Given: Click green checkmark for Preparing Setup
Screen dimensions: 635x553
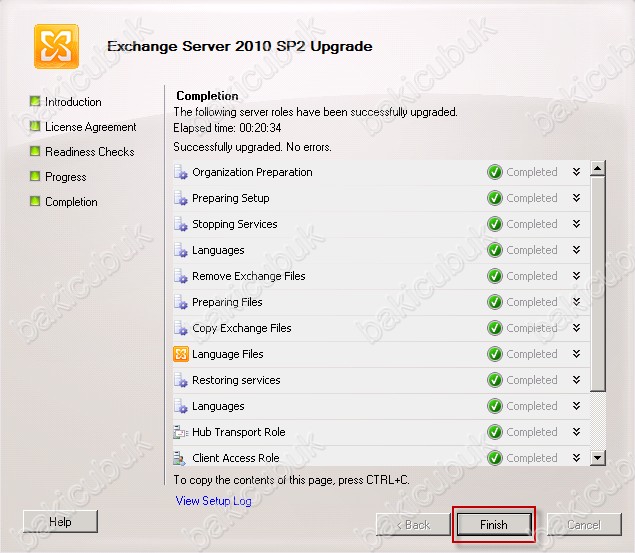Looking at the screenshot, I should point(494,198).
